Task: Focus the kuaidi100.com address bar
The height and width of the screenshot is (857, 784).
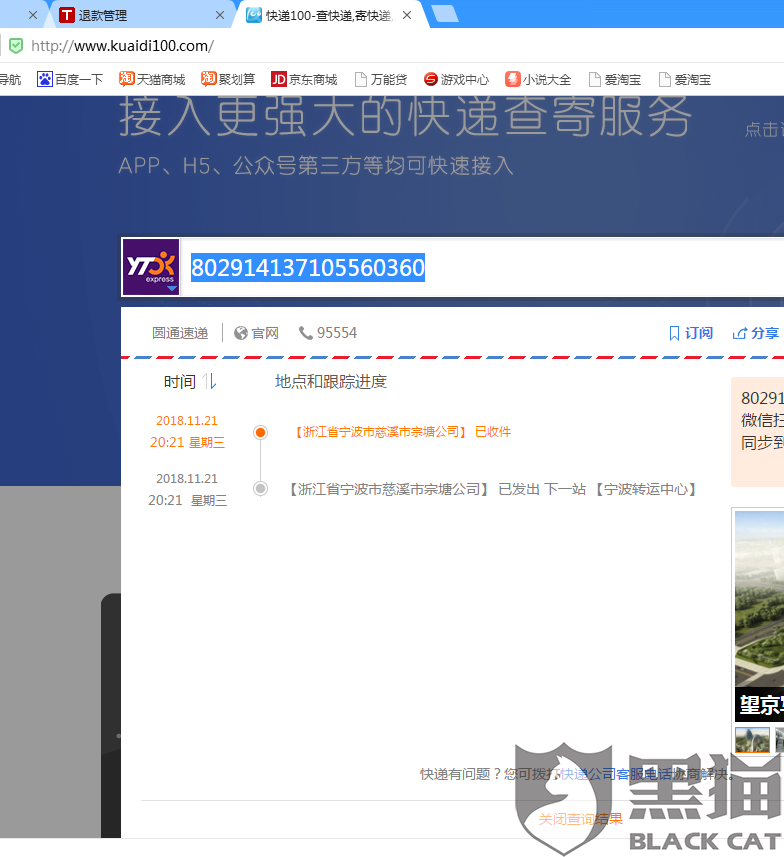Action: click(122, 46)
